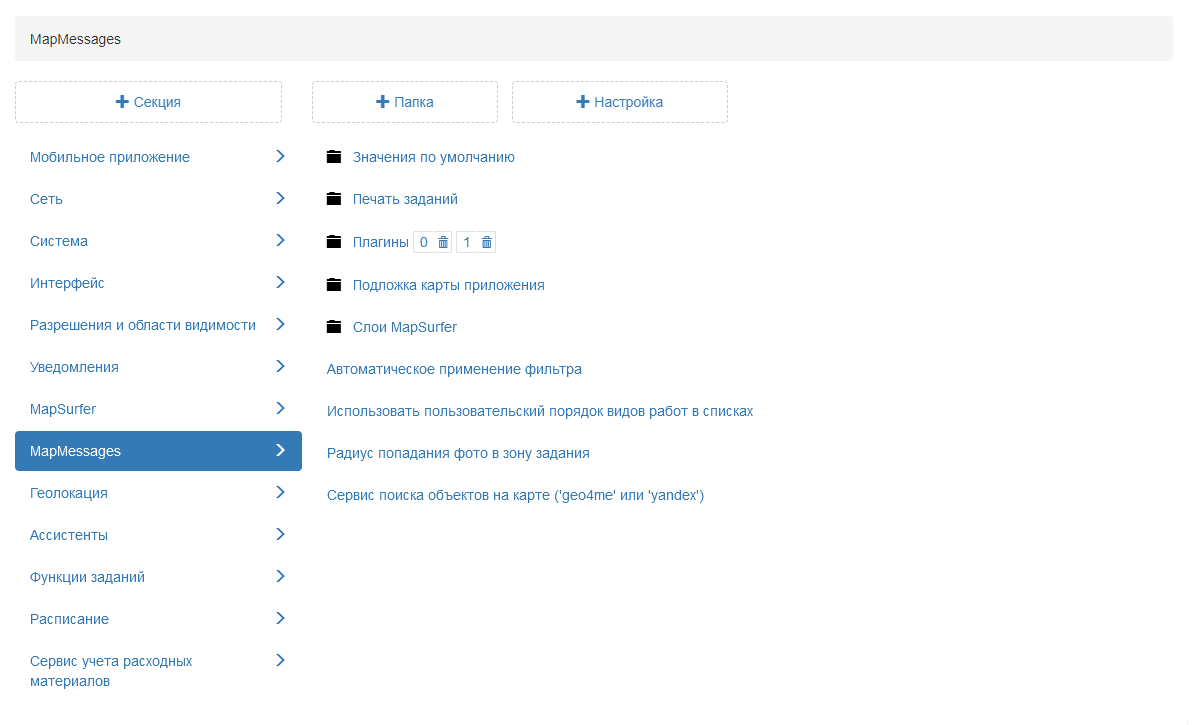Expand chevron for MapSurfer section

pos(280,408)
